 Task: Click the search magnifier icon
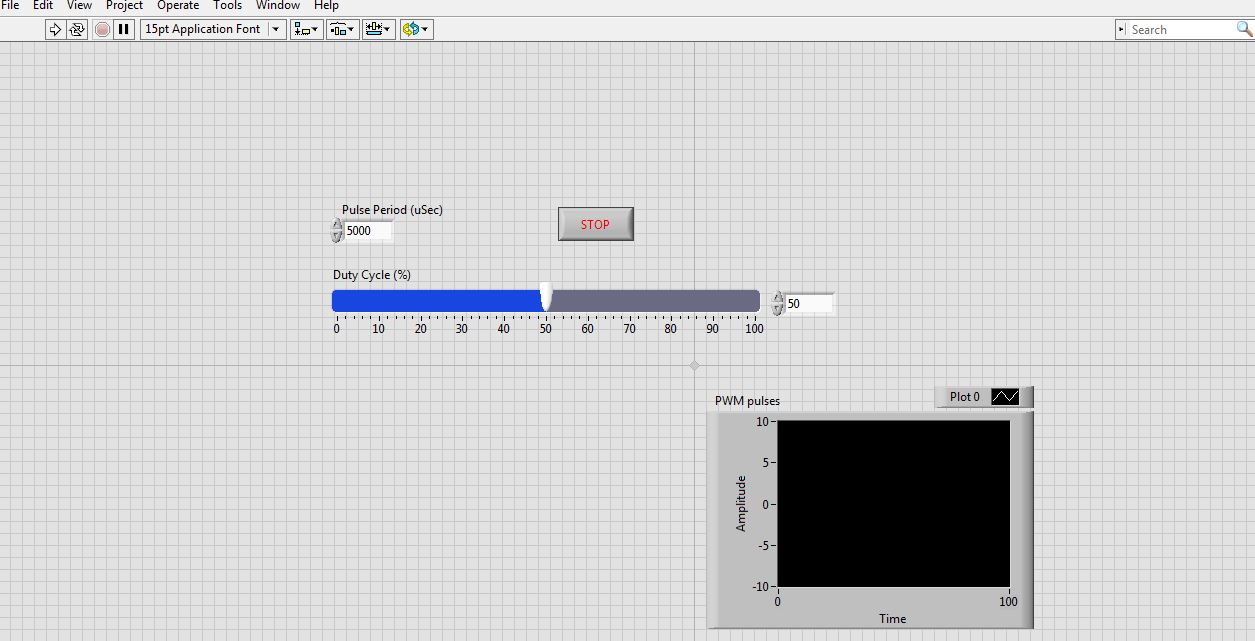(x=1244, y=29)
